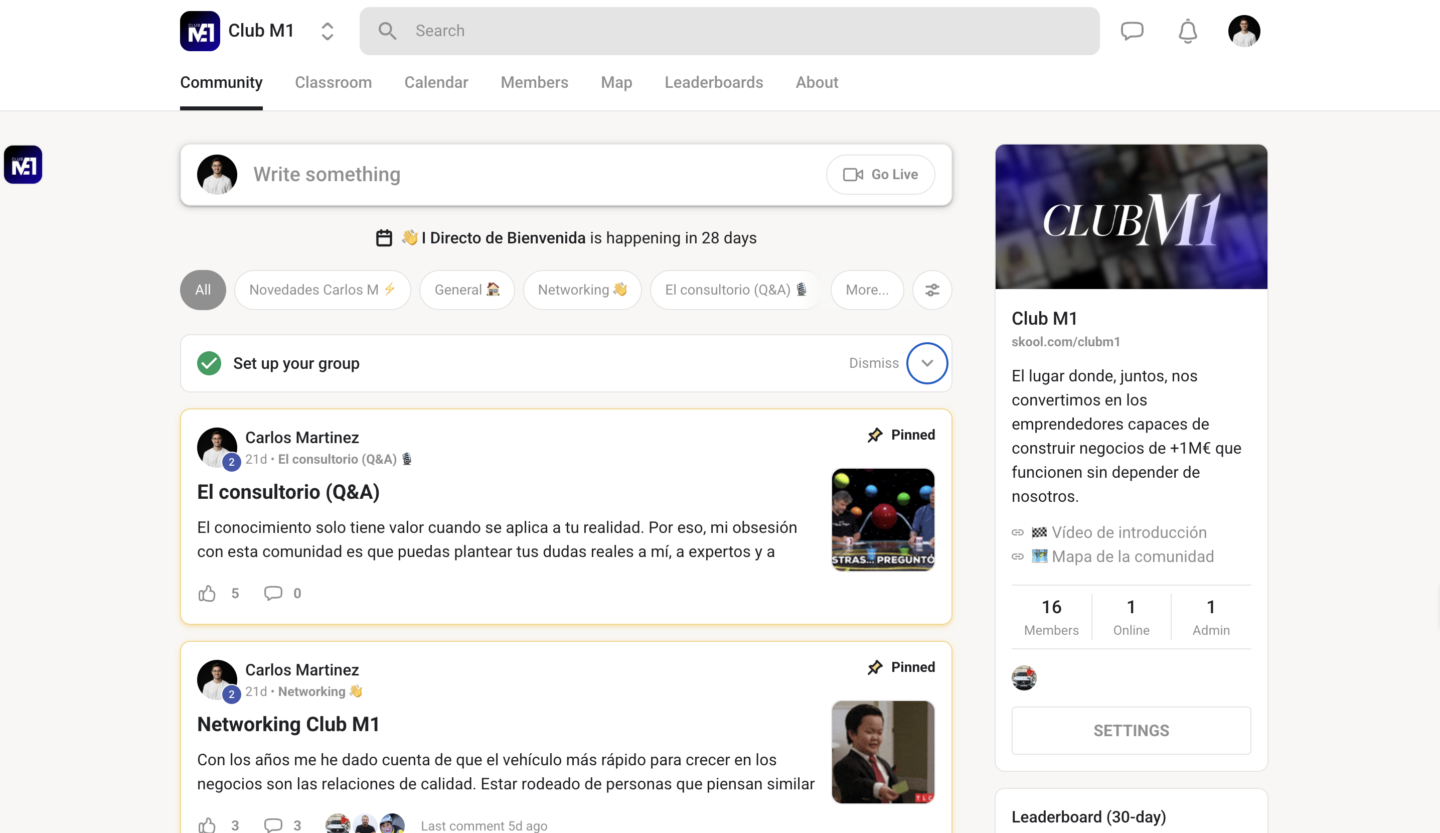Filter posts by General category

point(467,290)
